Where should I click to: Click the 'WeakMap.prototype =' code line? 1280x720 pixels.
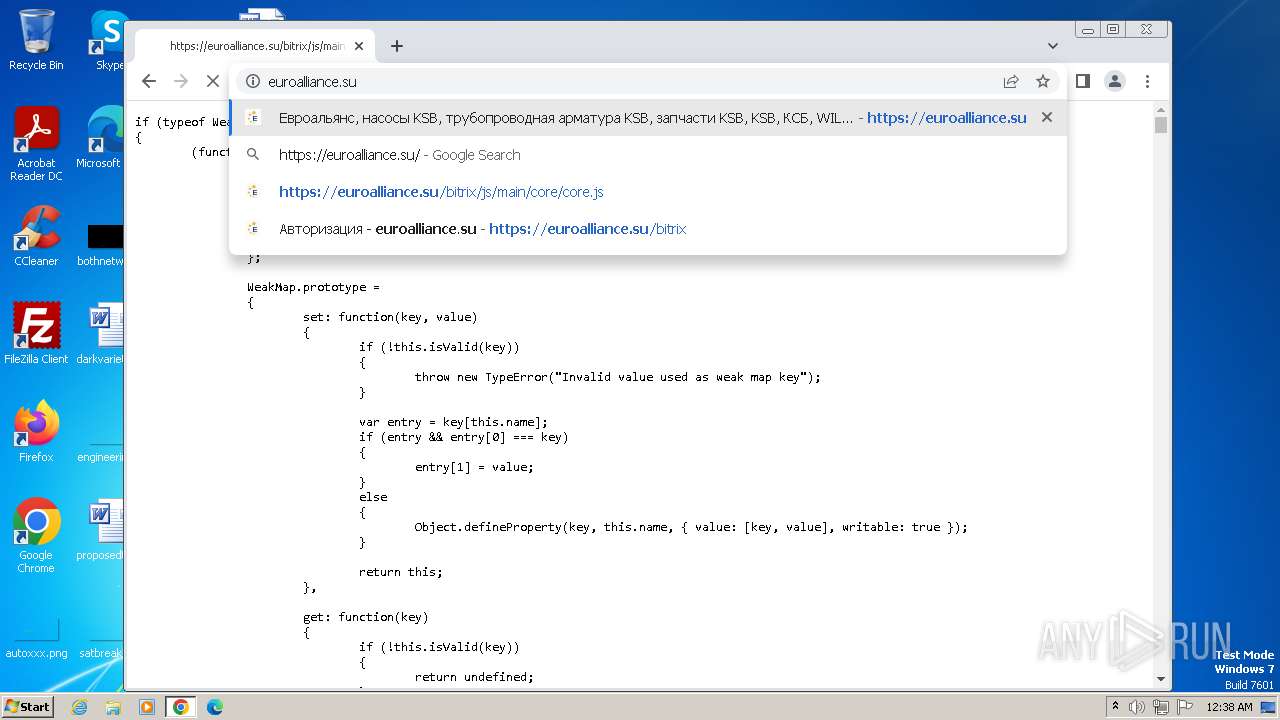(314, 287)
